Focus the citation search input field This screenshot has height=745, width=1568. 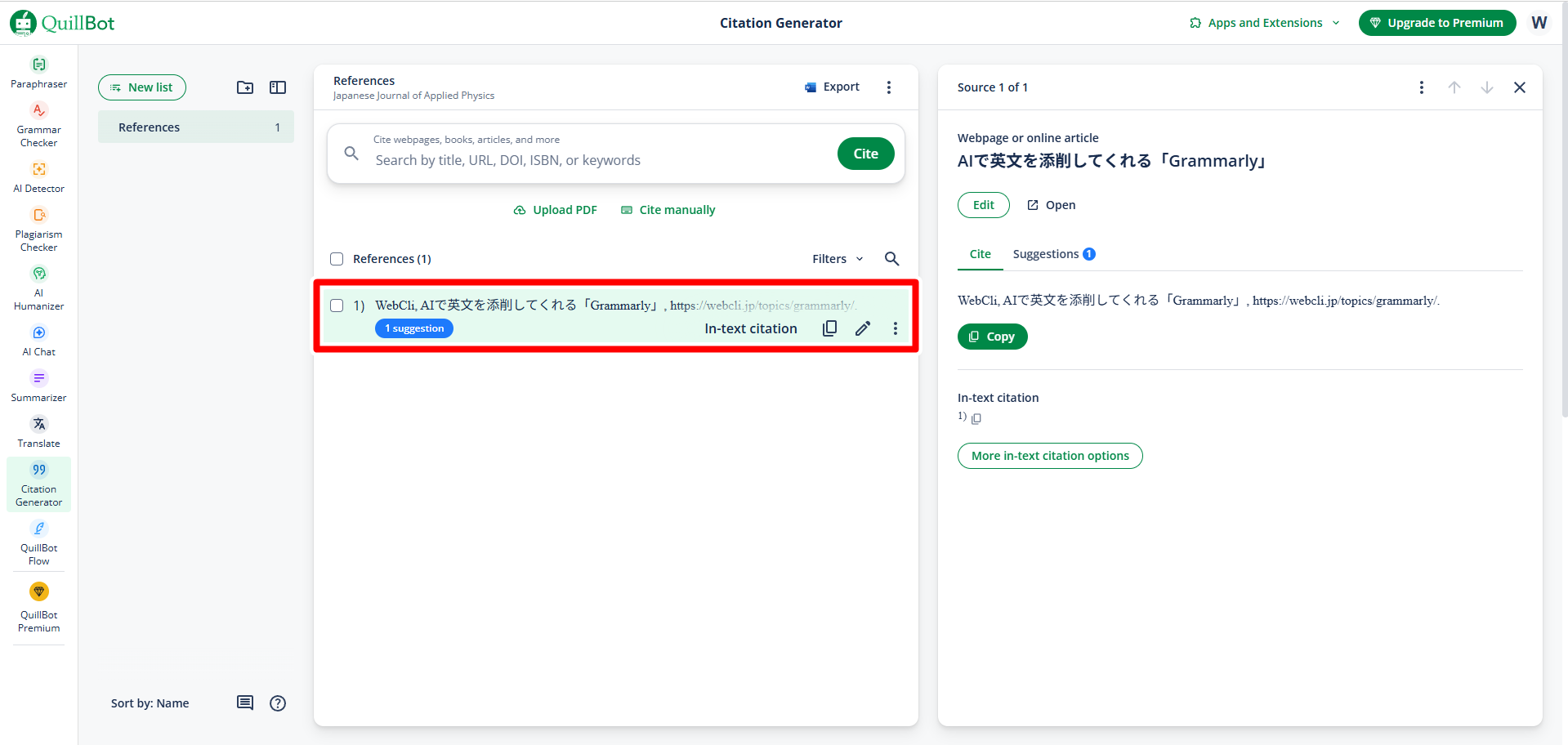click(601, 160)
